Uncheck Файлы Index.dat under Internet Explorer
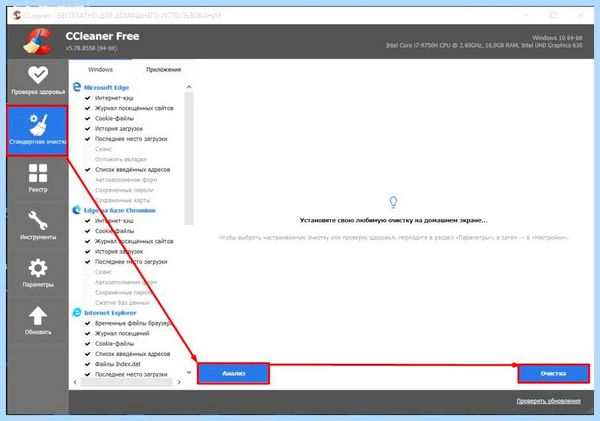This screenshot has width=600, height=421. coord(88,364)
